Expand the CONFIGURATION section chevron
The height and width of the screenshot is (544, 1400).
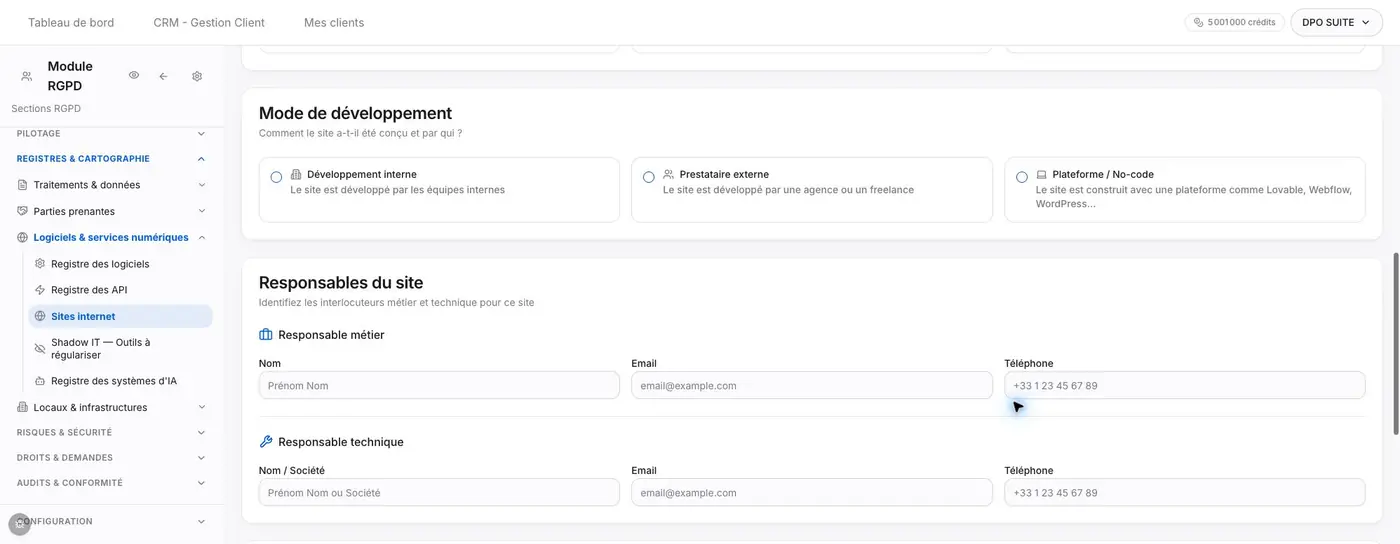pos(201,522)
